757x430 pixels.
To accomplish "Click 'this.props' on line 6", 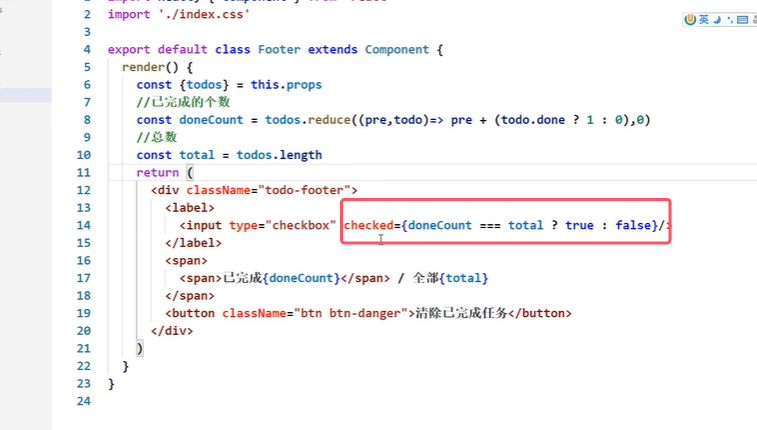I will 286,85.
